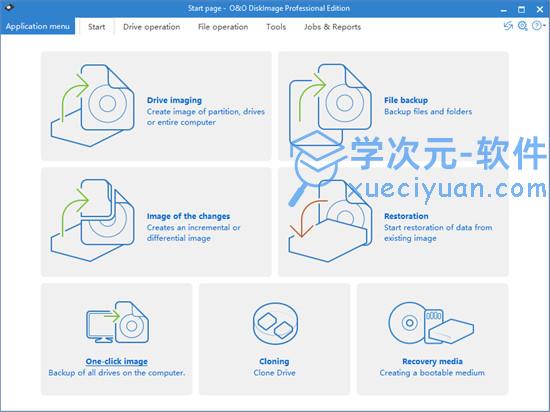
Task: Open the Jobs & Reports tab
Action: point(332,27)
